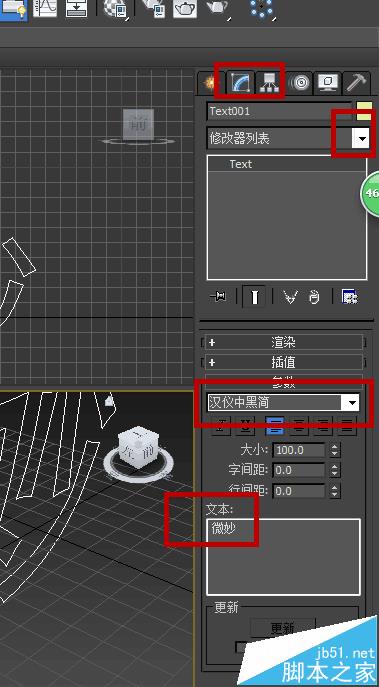Open the object color swatch next to Text001
379x687 pixels.
pyautogui.click(x=364, y=111)
